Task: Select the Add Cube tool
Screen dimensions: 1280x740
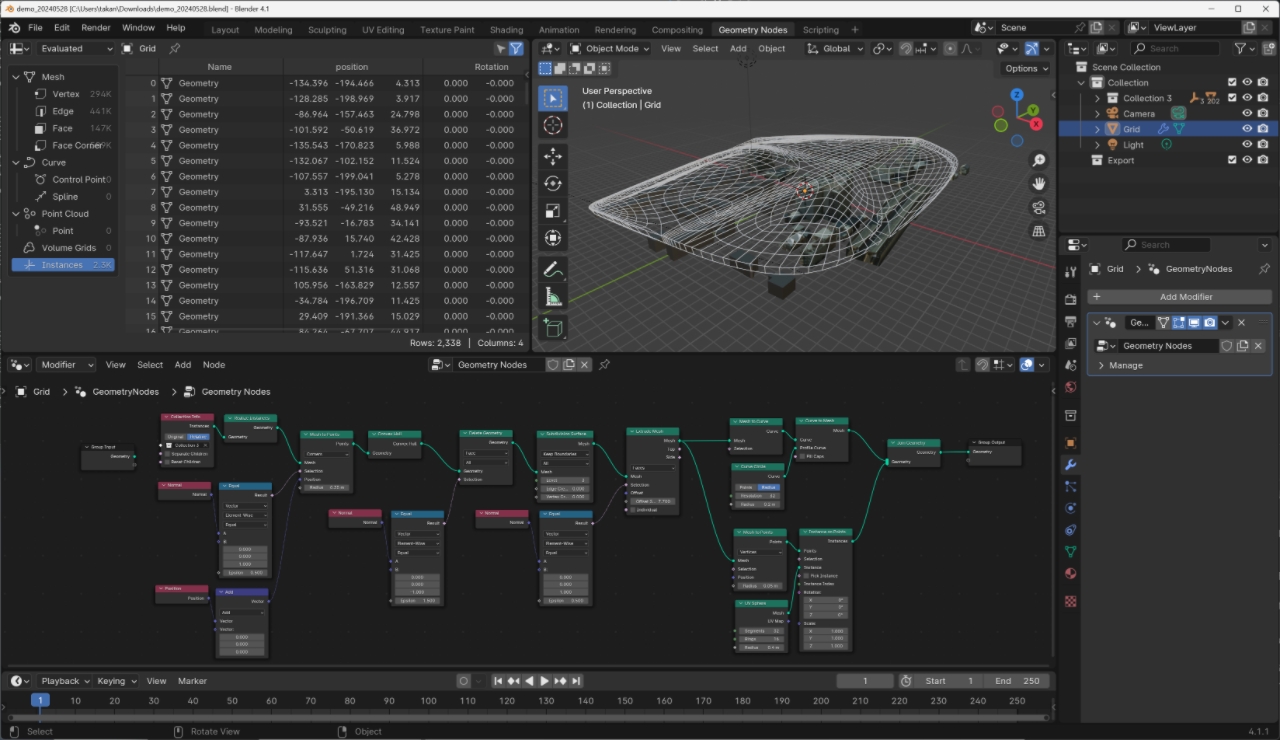Action: pyautogui.click(x=553, y=327)
